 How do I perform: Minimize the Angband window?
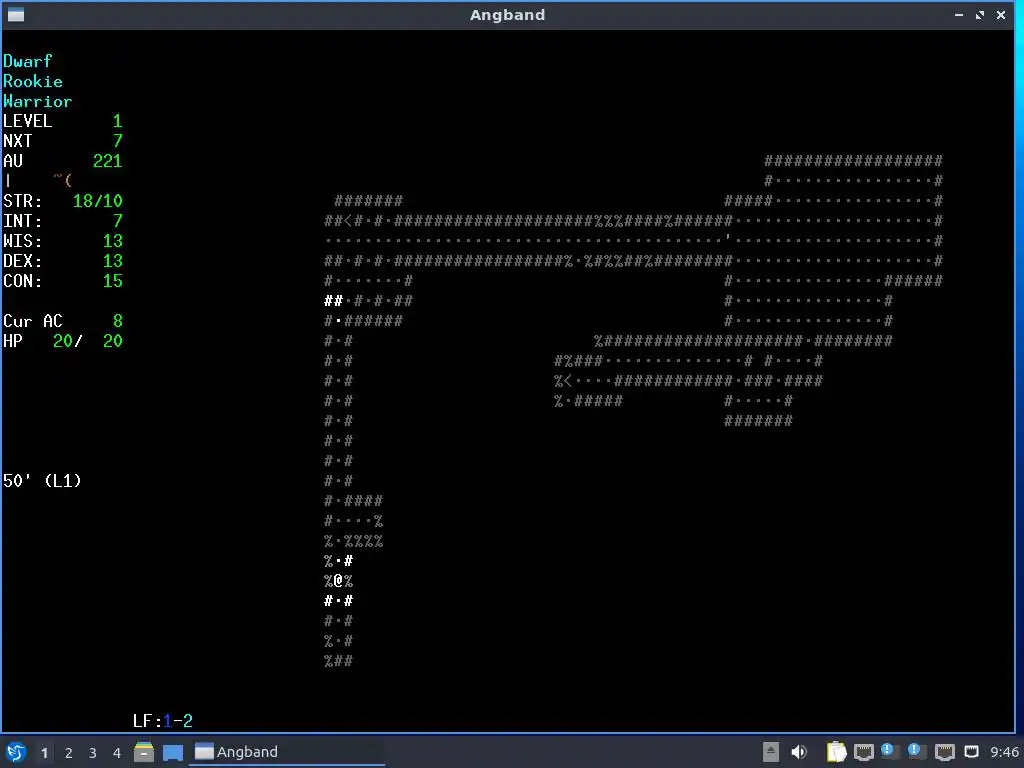[959, 14]
